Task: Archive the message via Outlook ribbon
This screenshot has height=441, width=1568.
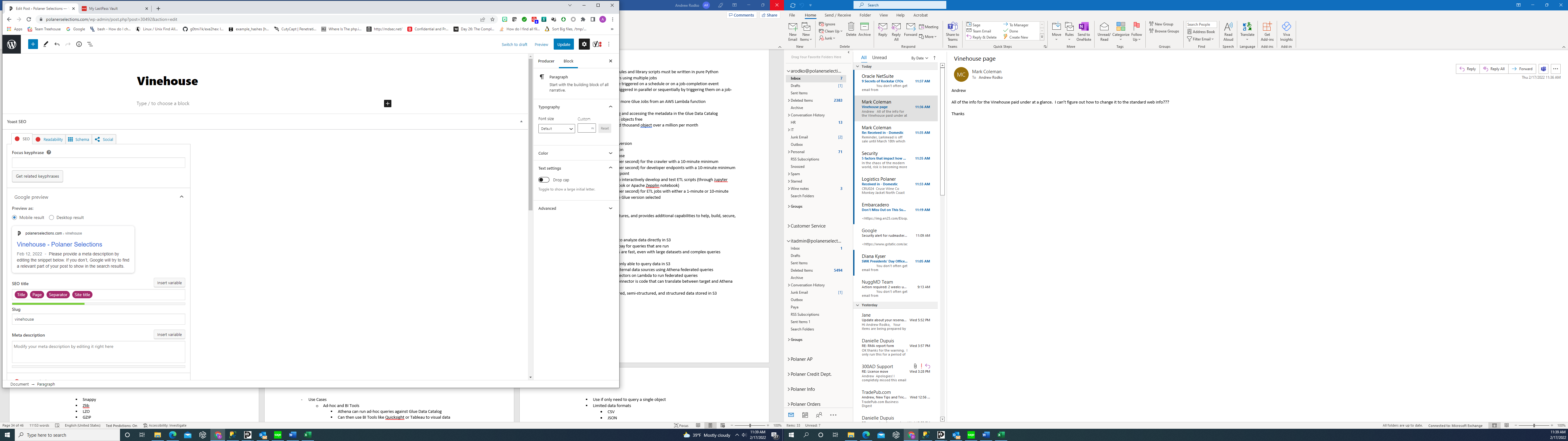Action: pos(864,29)
